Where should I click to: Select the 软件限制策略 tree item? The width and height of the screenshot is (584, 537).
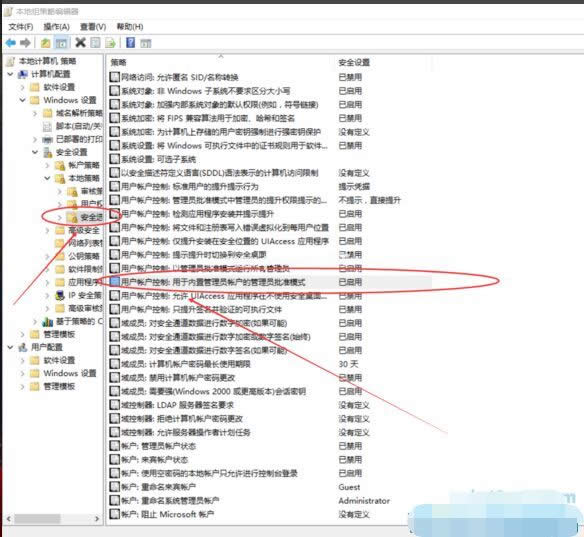click(x=85, y=269)
